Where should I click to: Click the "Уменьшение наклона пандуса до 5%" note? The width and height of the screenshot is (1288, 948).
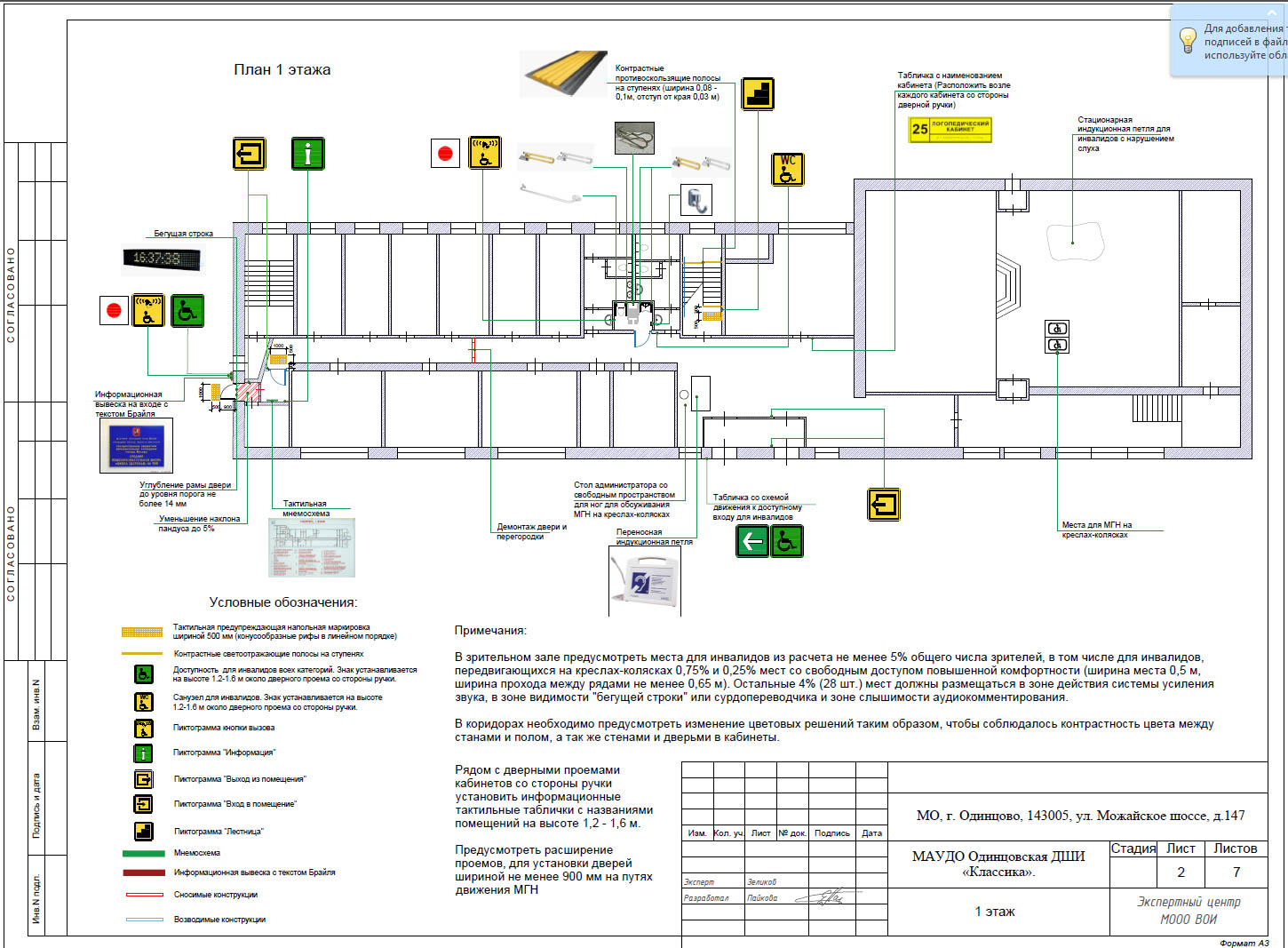click(x=199, y=523)
